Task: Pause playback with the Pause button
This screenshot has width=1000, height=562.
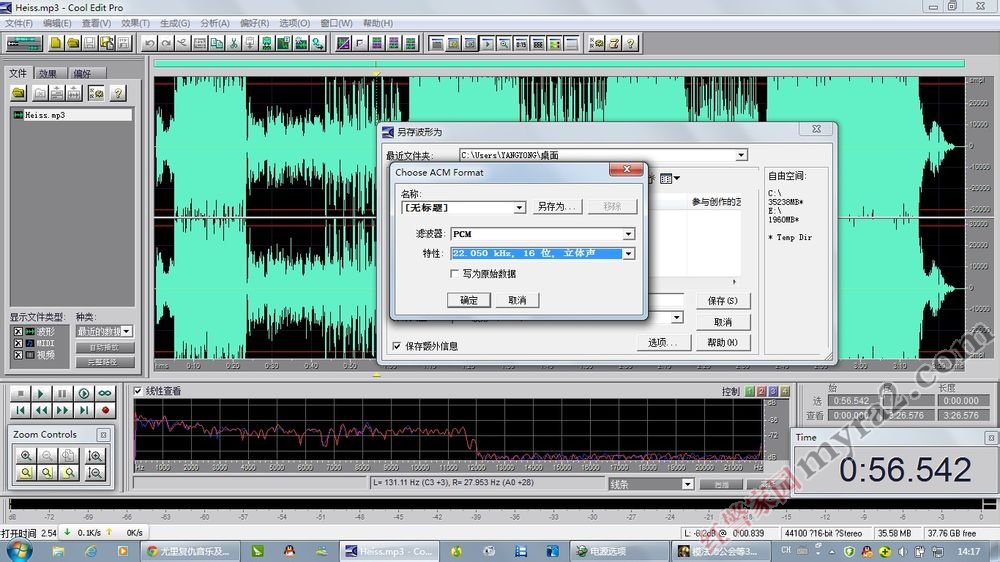Action: (x=62, y=394)
